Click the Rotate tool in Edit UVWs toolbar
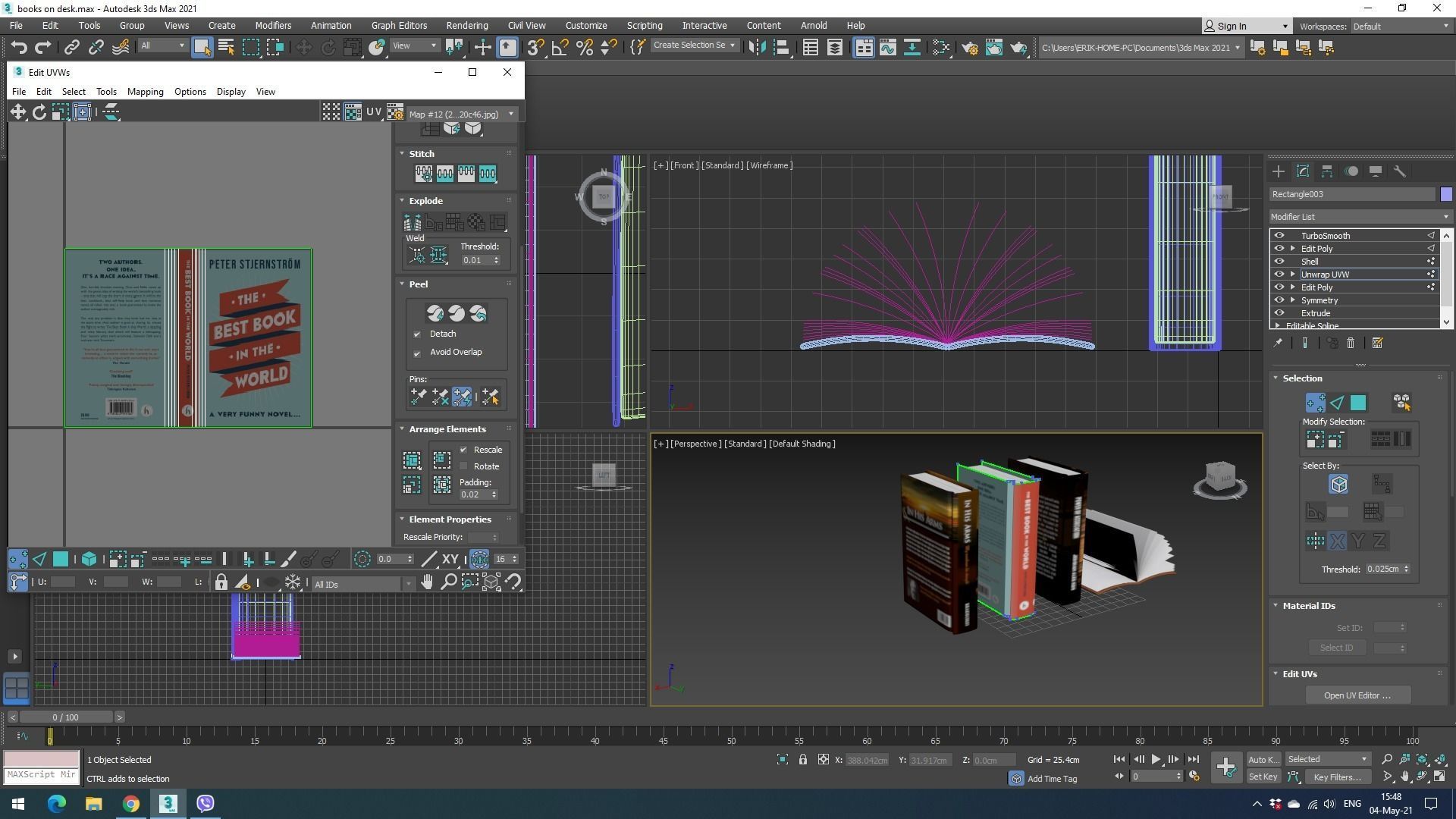Viewport: 1456px width, 819px height. click(x=39, y=112)
